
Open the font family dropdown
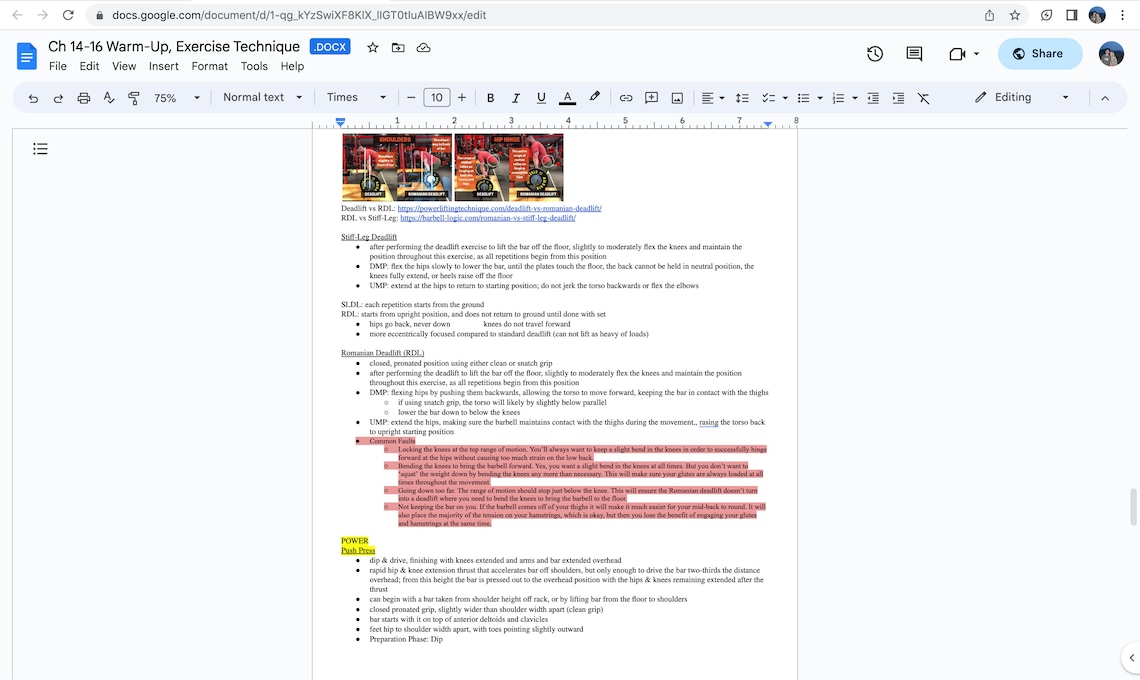coord(355,97)
